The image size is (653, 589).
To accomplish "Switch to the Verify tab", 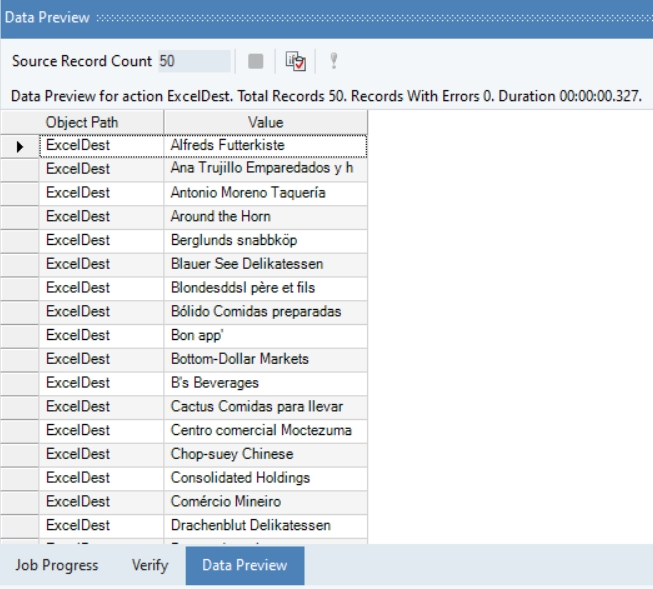I will pos(150,565).
